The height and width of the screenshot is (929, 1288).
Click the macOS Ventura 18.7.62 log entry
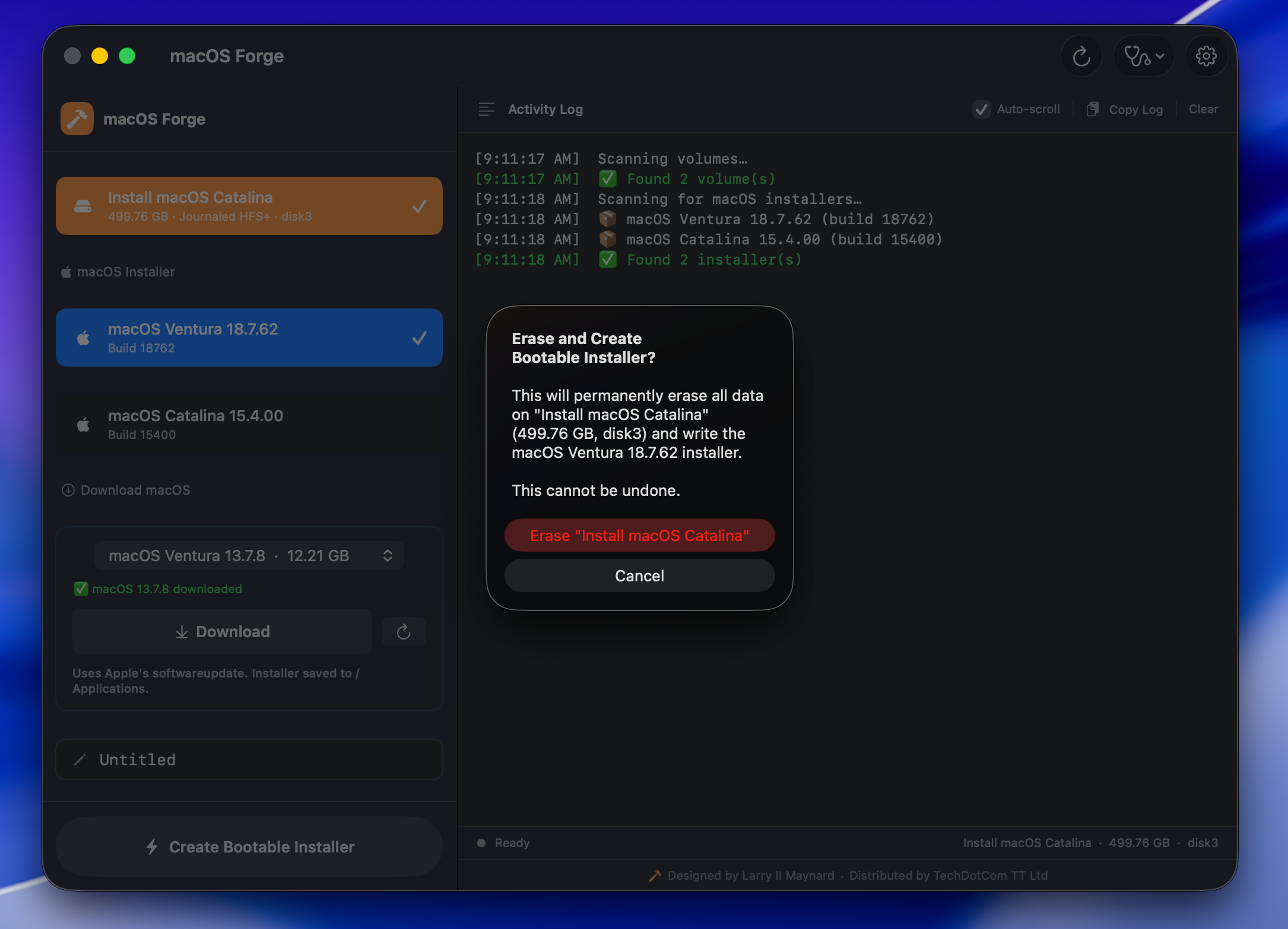point(705,219)
